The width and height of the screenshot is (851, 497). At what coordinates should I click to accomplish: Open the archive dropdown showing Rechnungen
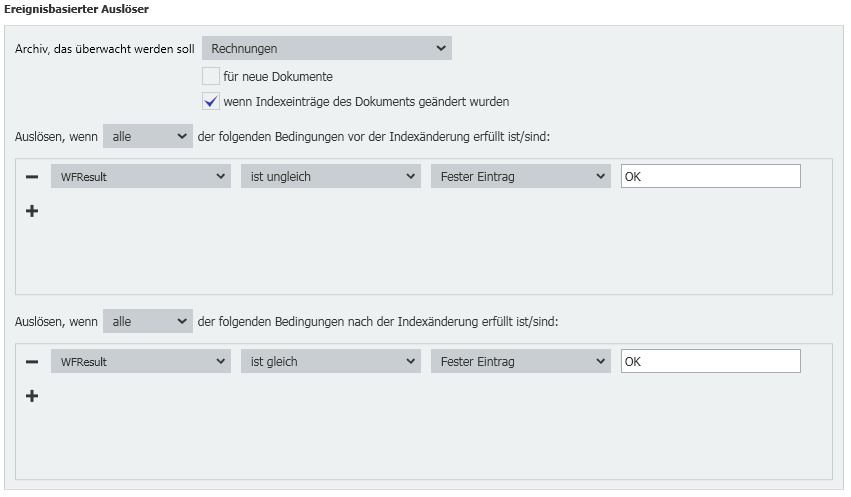coord(326,48)
